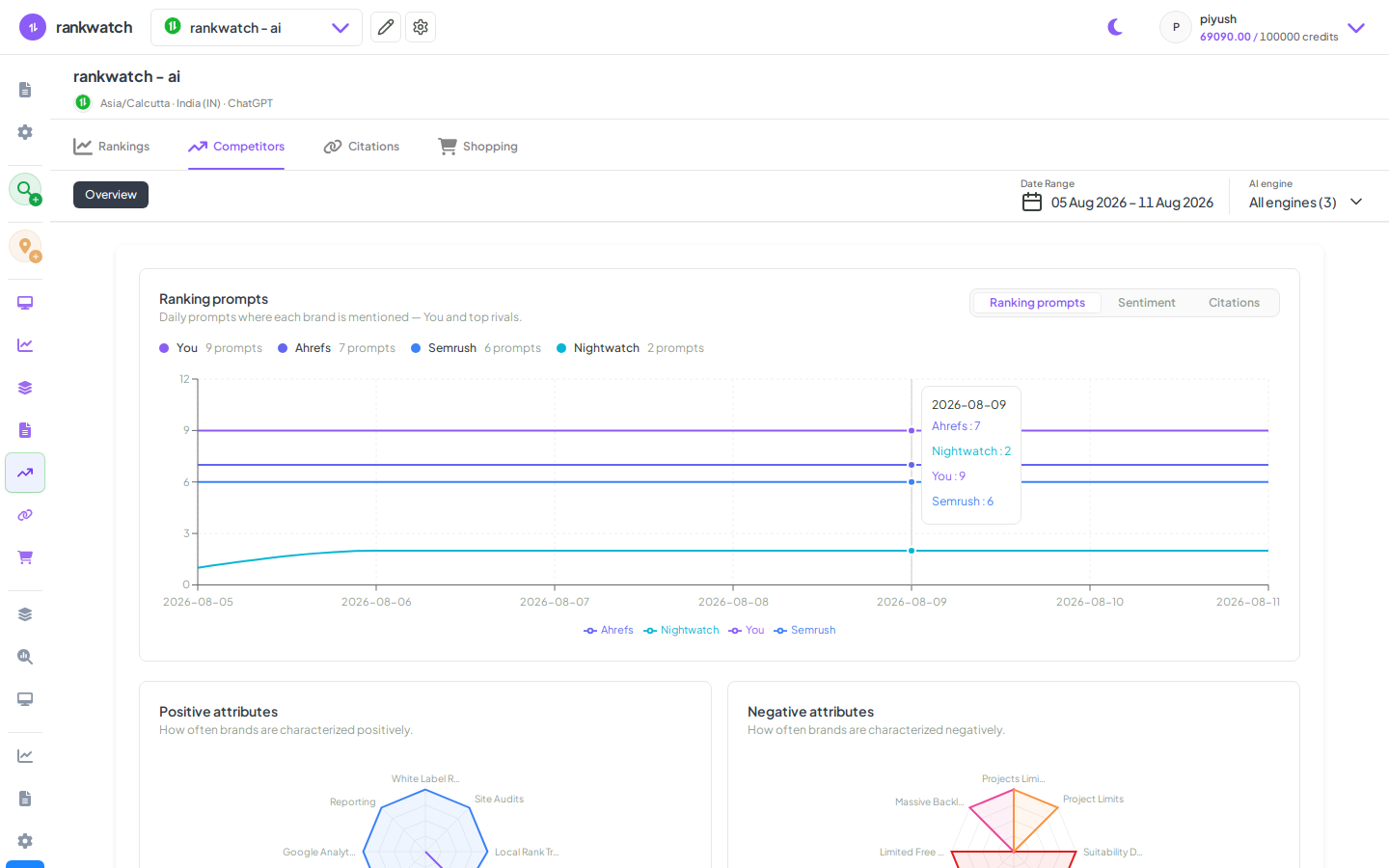The width and height of the screenshot is (1389, 868).
Task: Click orange add-location pin icon in sidebar
Action: tap(25, 246)
